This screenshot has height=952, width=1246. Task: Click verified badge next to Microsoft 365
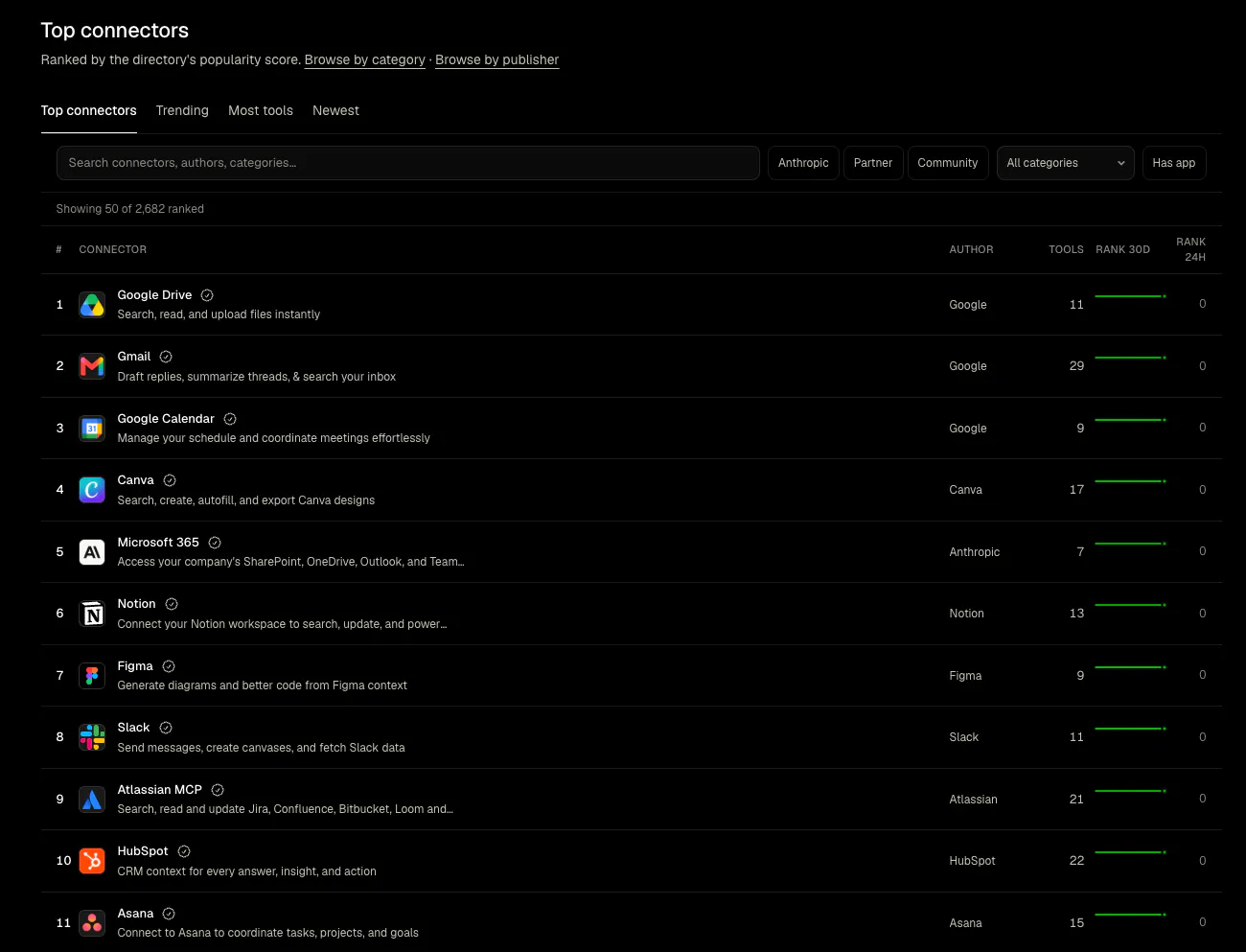pos(215,543)
